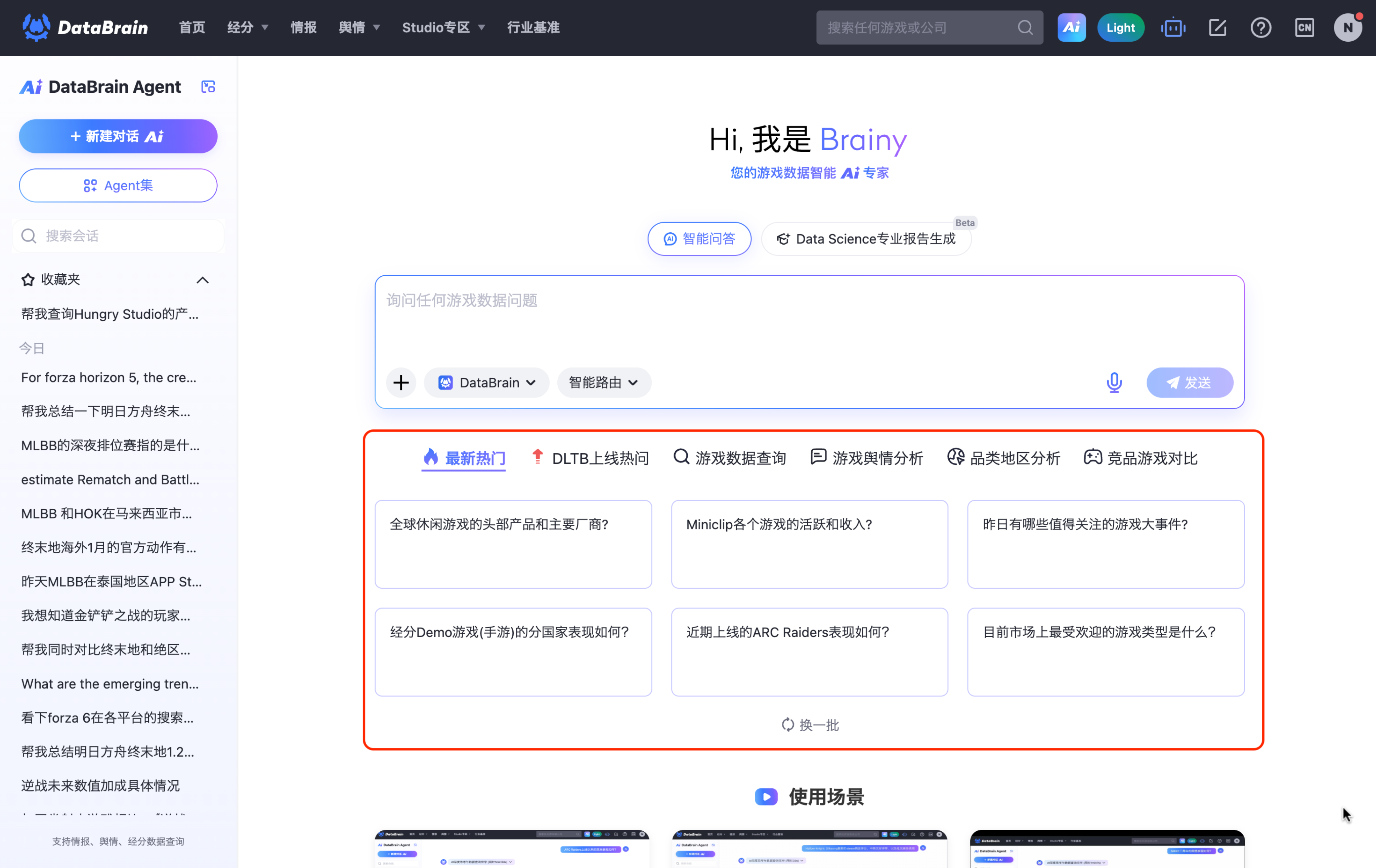Screen dimensions: 1376x868
Task: Click the play icon beside 使用场景
Action: tap(766, 796)
